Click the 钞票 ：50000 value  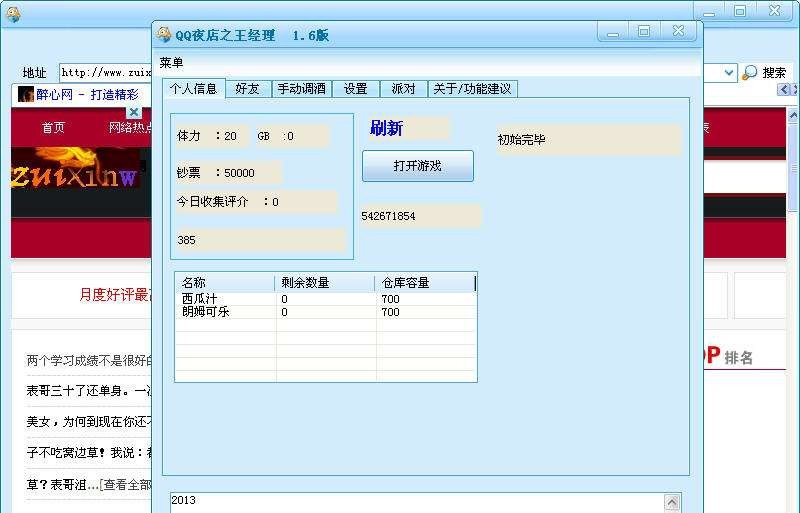click(229, 173)
